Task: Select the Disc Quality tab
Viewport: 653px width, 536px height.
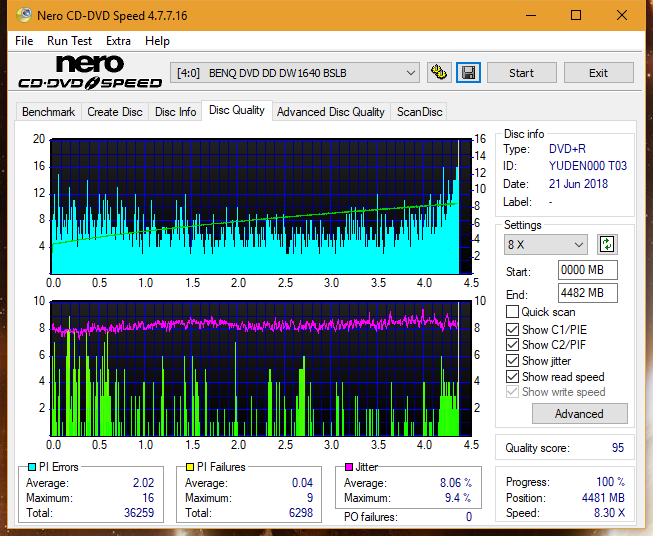Action: click(x=237, y=110)
